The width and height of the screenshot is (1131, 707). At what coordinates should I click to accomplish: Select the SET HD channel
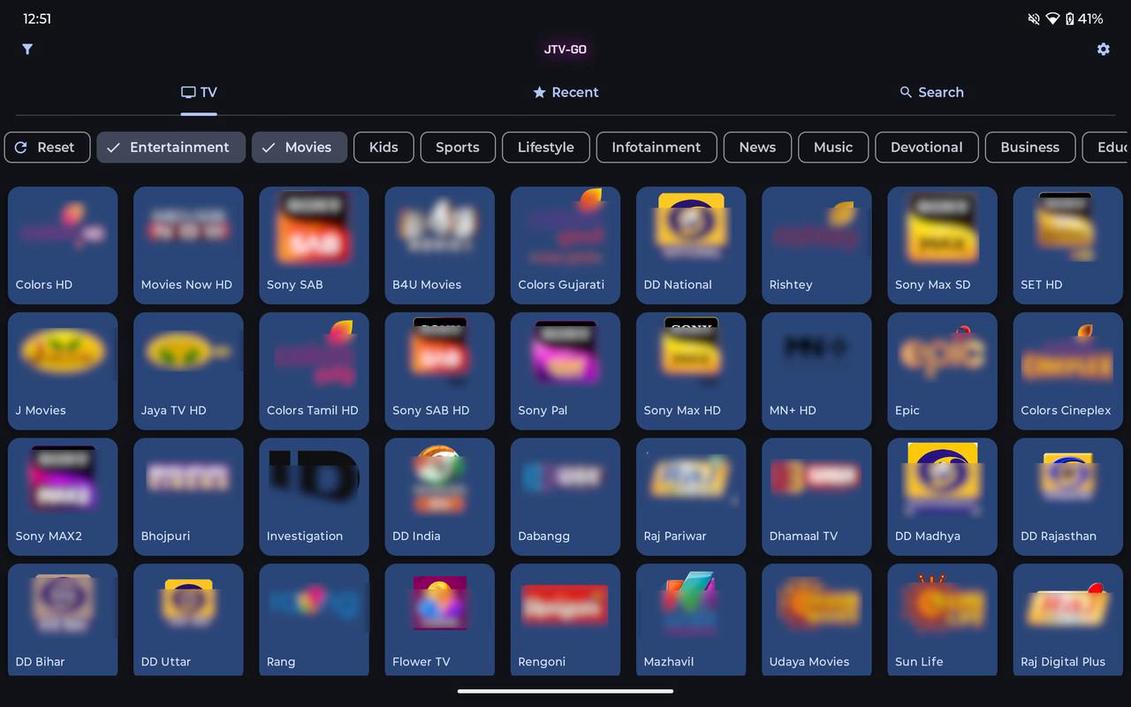pos(1068,245)
